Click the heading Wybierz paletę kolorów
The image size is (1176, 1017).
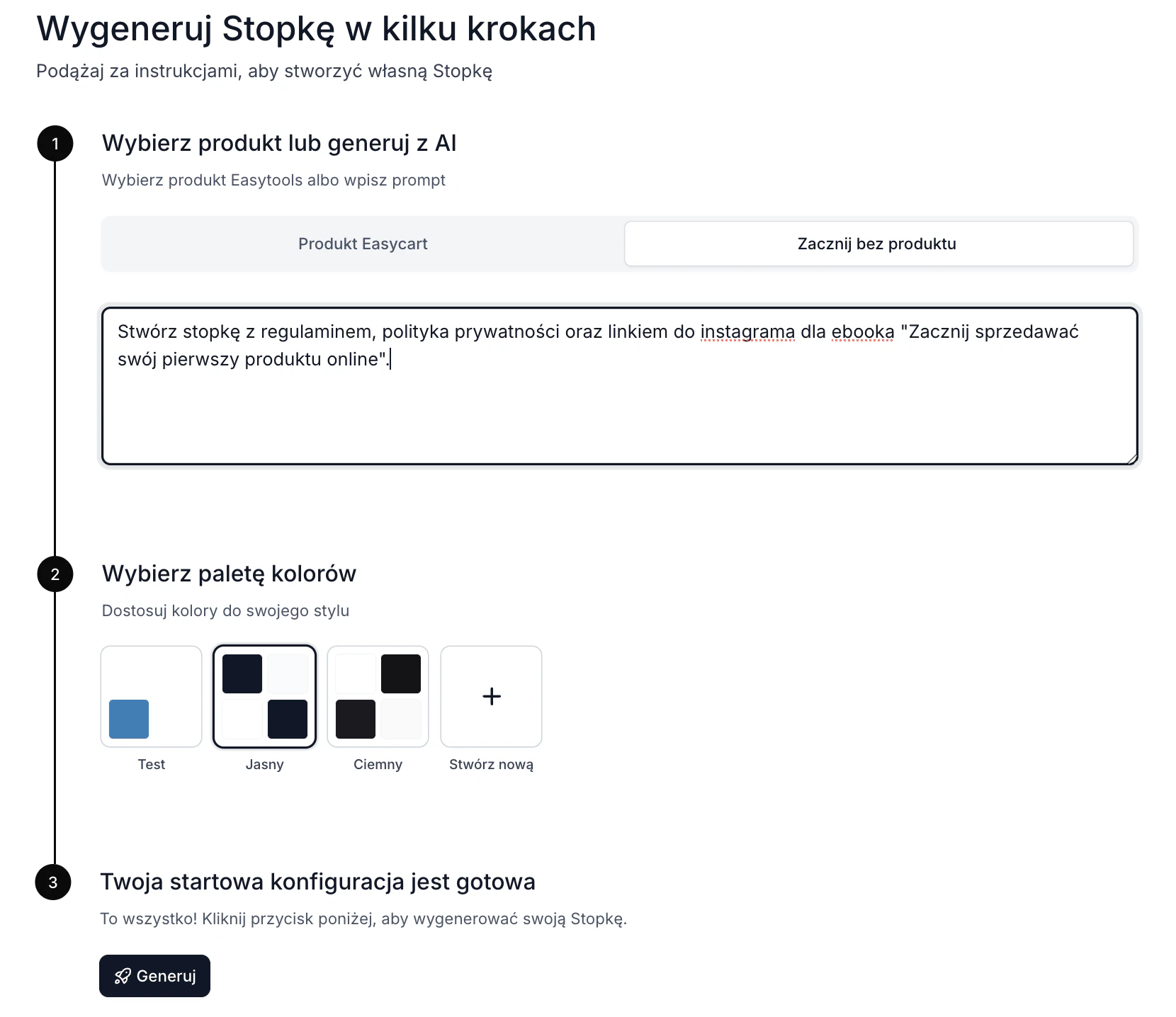coord(229,574)
